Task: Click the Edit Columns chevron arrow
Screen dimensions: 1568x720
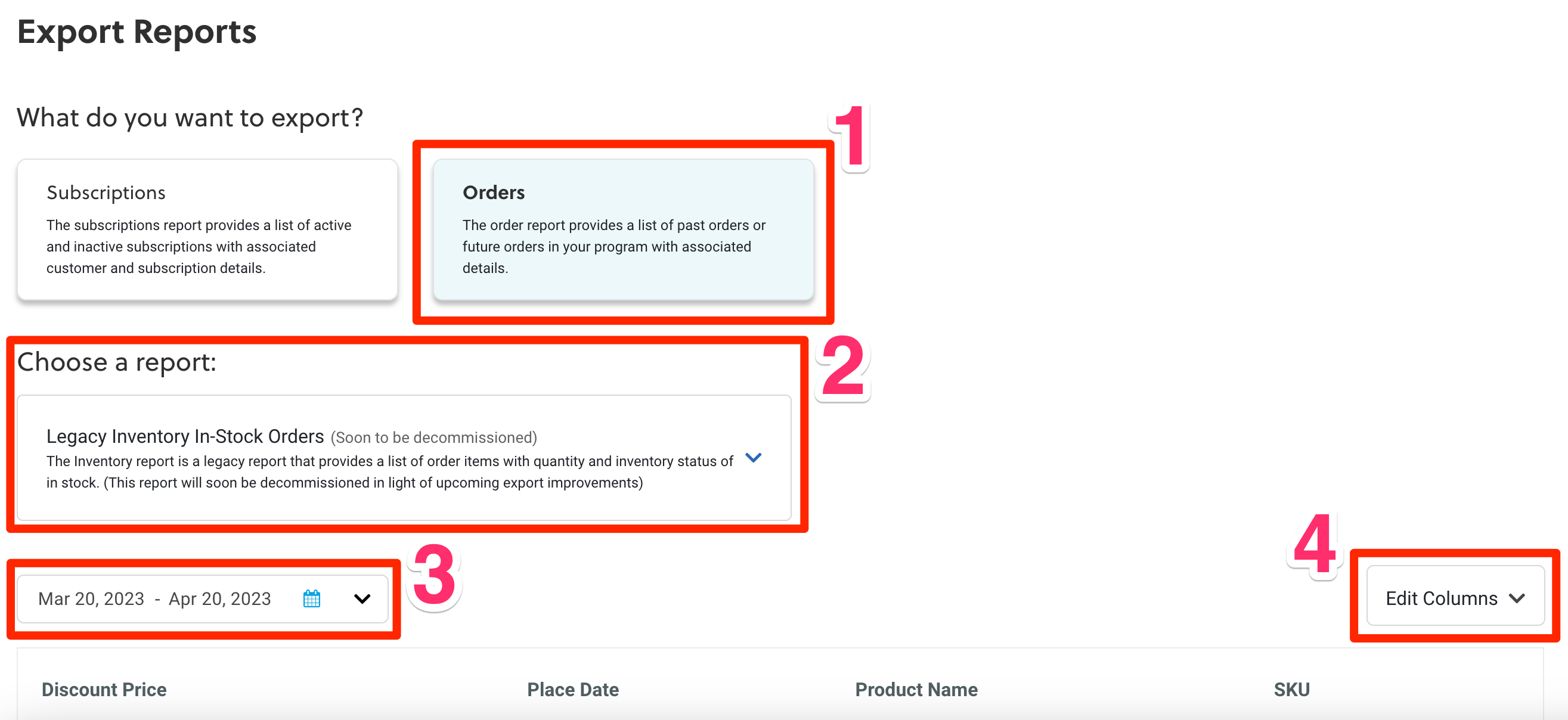Action: coord(1517,598)
